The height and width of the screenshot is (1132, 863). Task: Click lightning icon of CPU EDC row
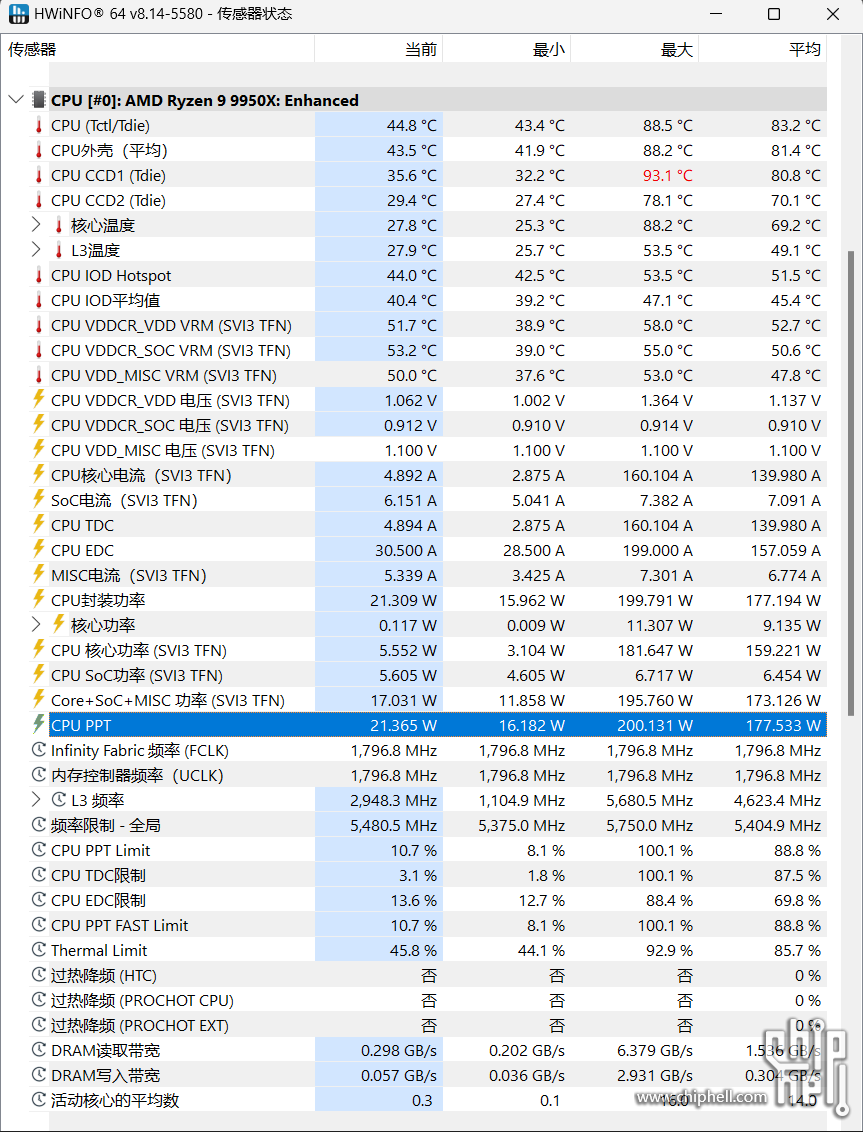click(x=39, y=550)
